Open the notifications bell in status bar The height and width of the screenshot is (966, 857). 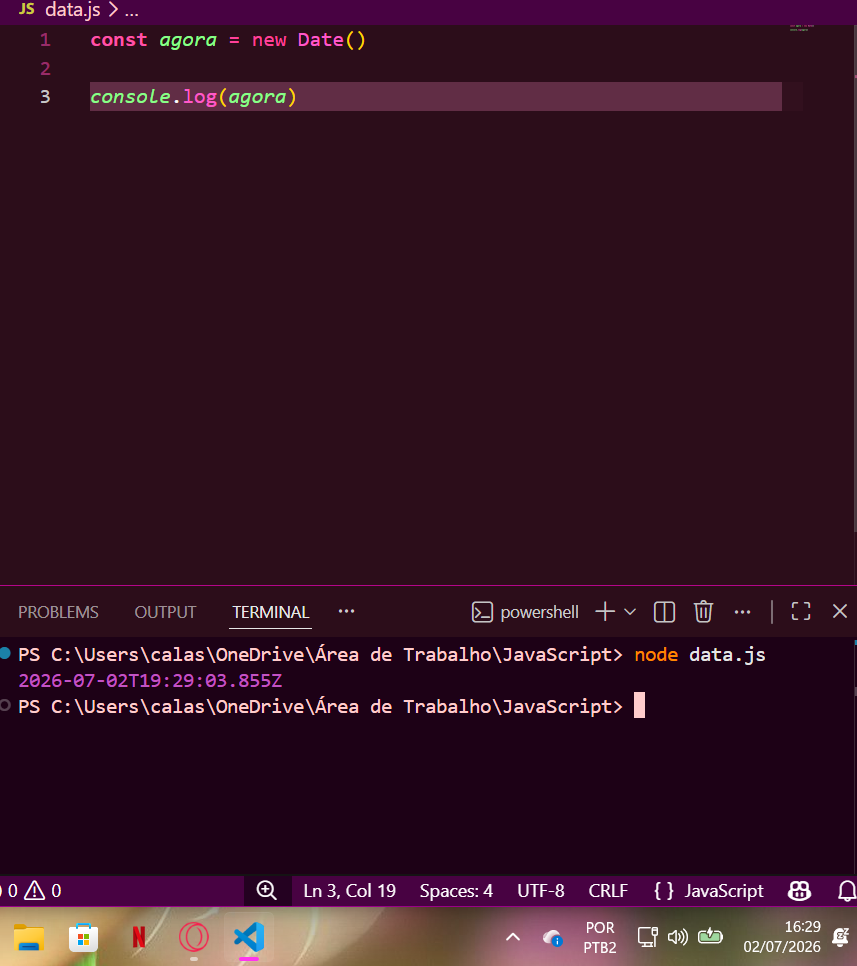(x=847, y=891)
